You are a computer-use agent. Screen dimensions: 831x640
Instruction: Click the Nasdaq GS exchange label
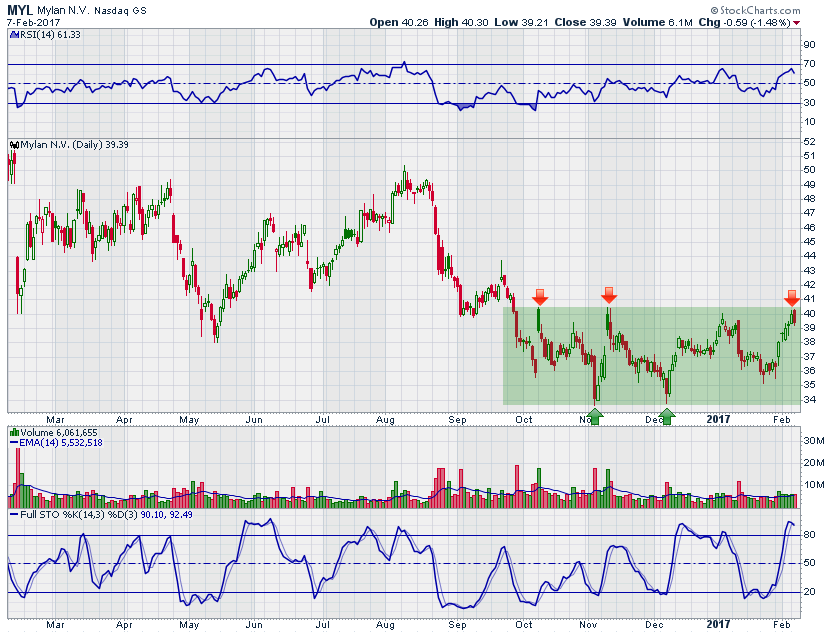120,11
